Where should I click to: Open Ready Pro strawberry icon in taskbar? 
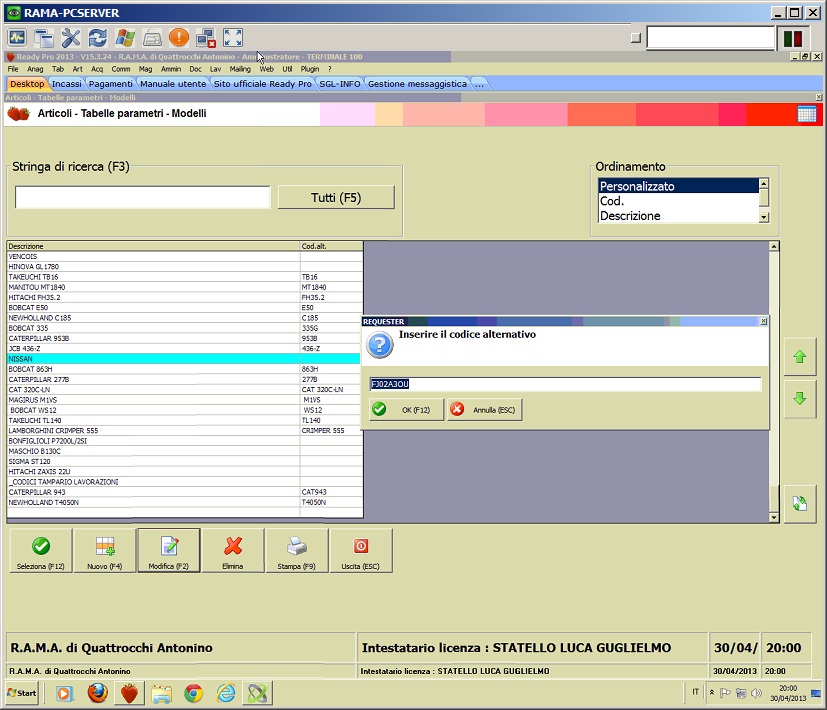pyautogui.click(x=129, y=693)
